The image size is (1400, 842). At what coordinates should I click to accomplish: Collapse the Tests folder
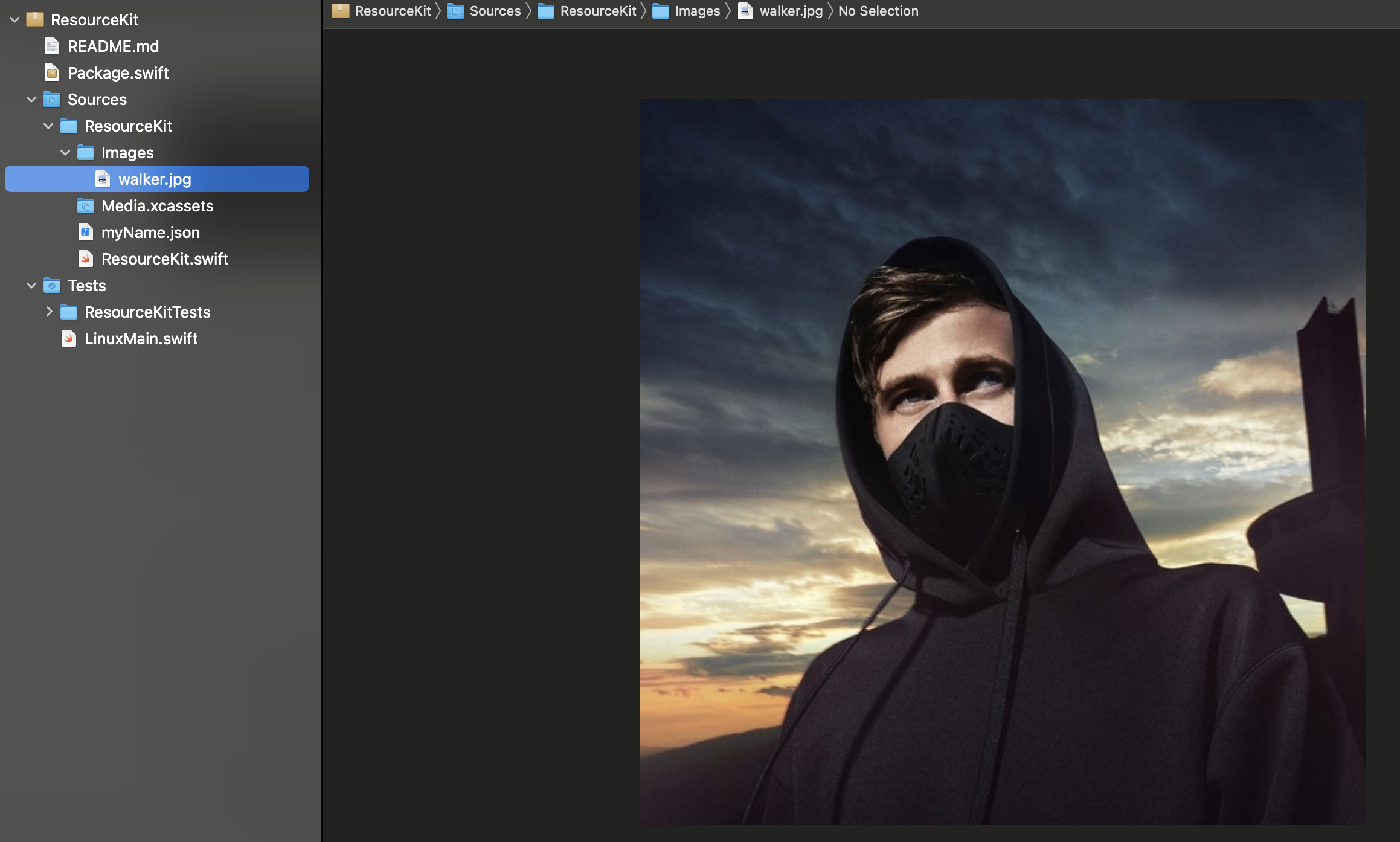point(31,286)
